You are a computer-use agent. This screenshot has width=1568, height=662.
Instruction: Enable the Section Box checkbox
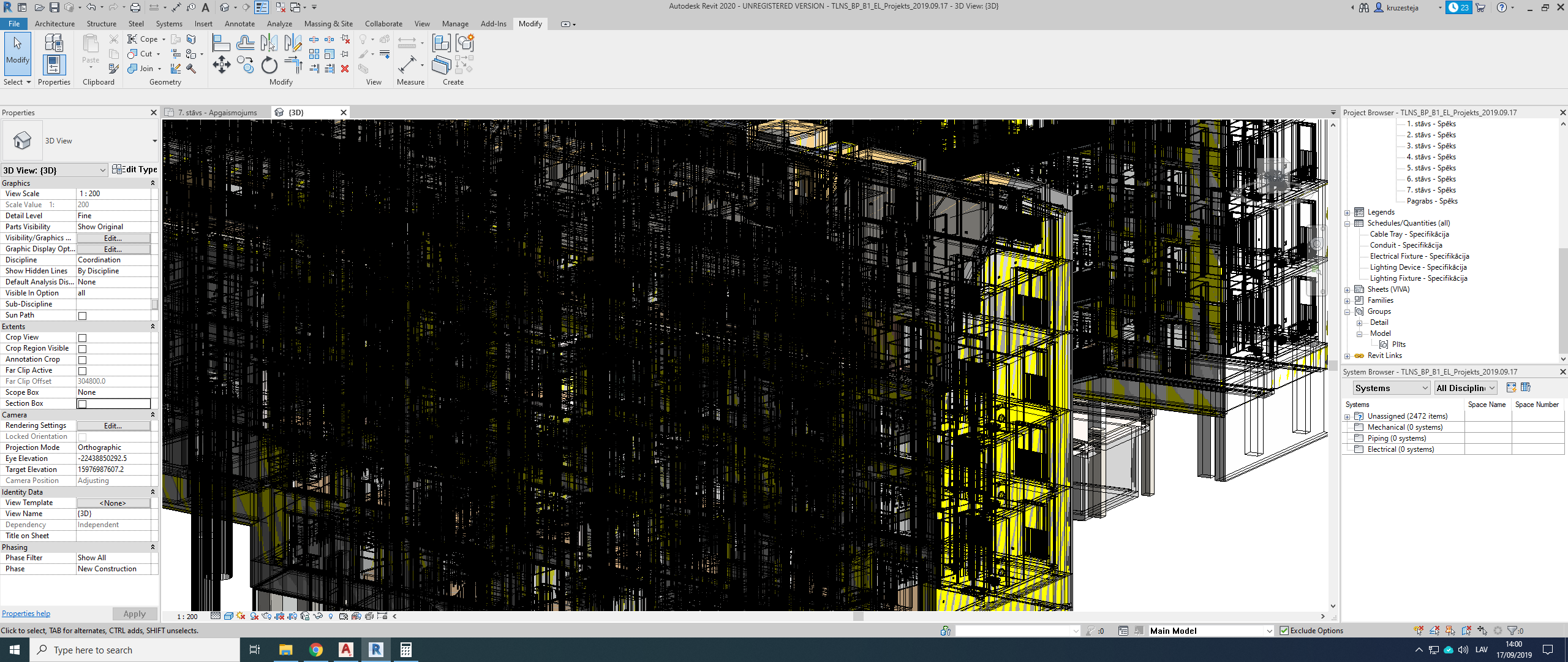(83, 403)
